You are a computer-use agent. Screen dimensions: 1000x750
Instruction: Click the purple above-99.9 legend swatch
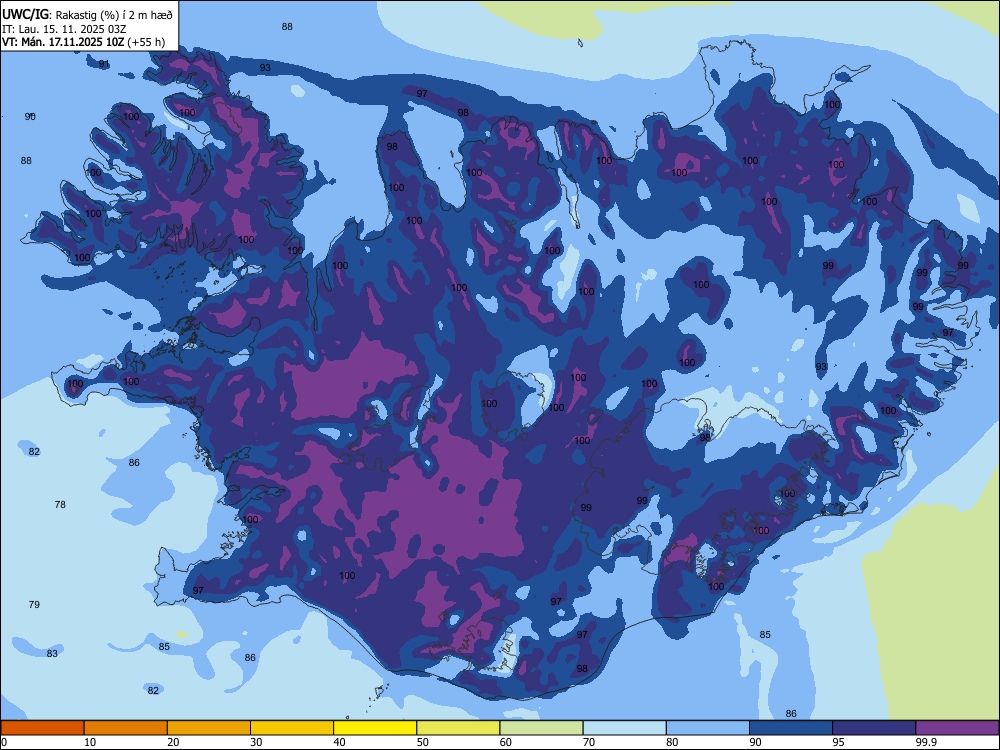click(x=957, y=728)
